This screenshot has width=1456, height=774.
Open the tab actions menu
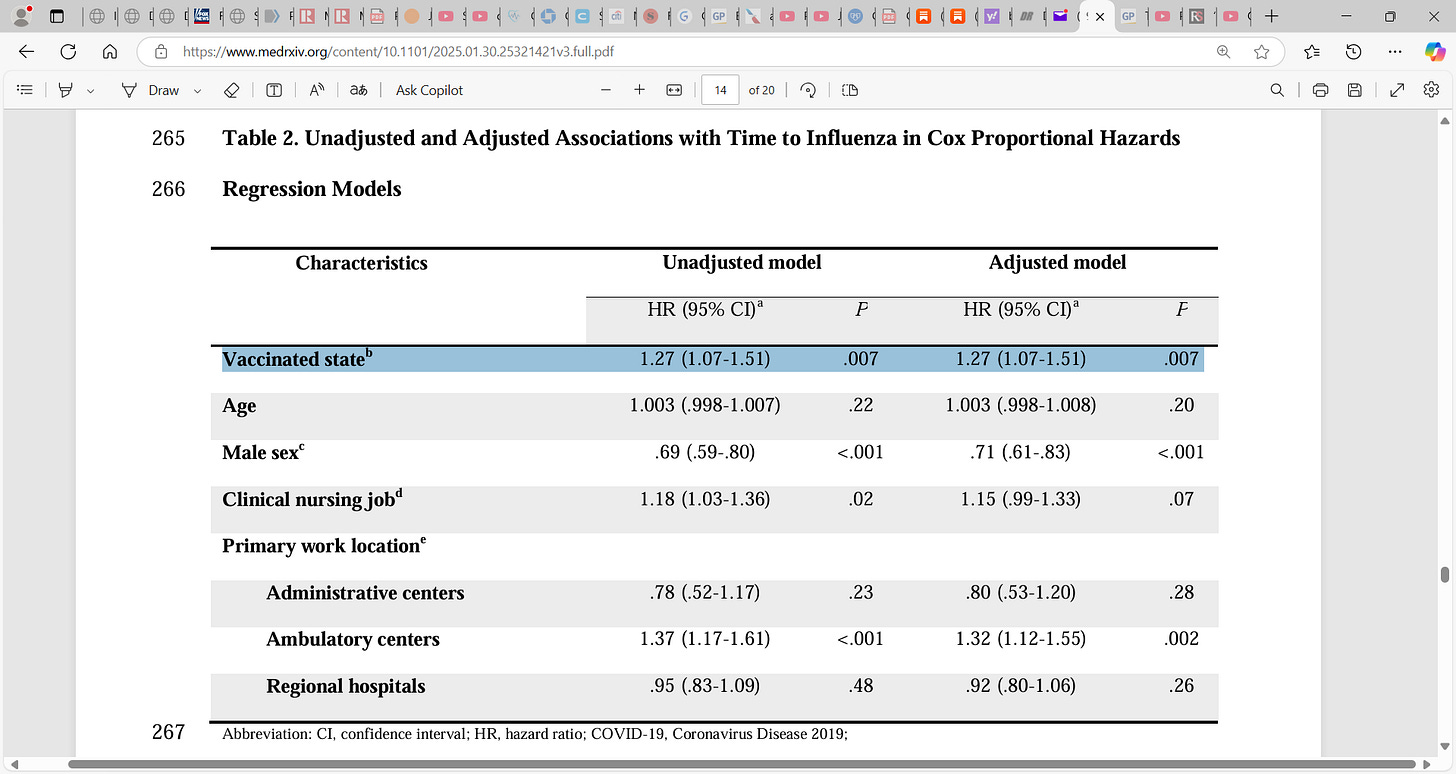pyautogui.click(x=56, y=16)
